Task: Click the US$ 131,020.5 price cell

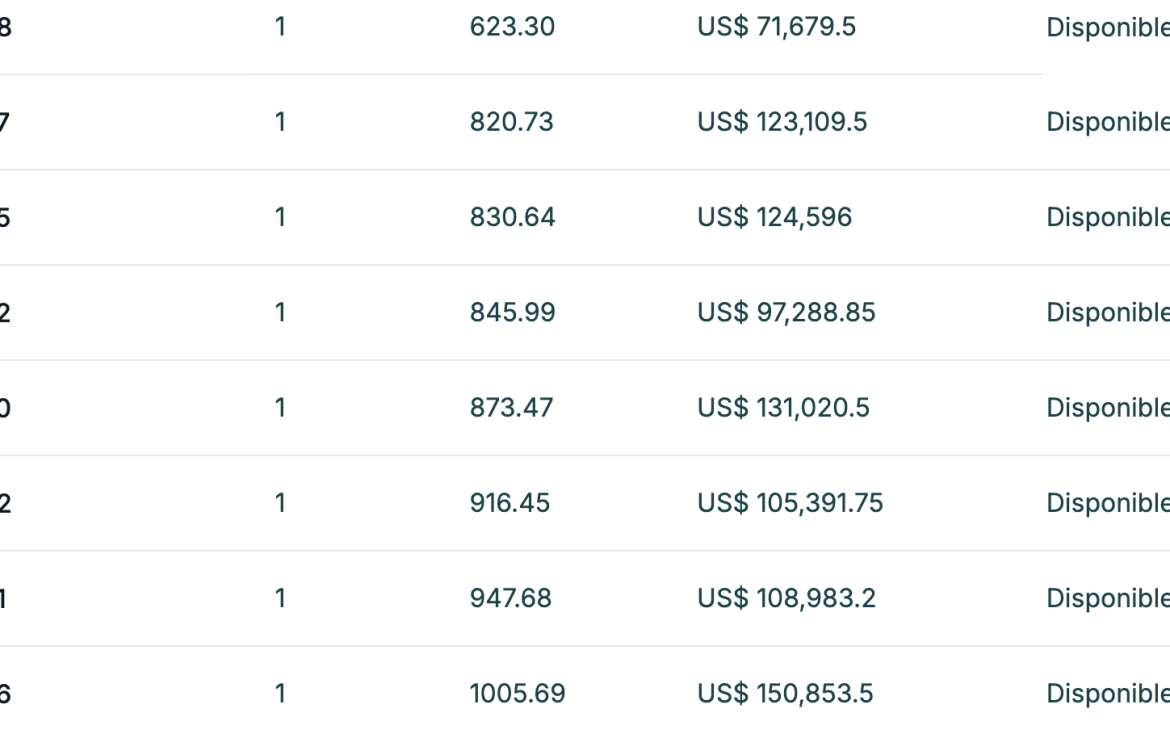Action: tap(783, 408)
